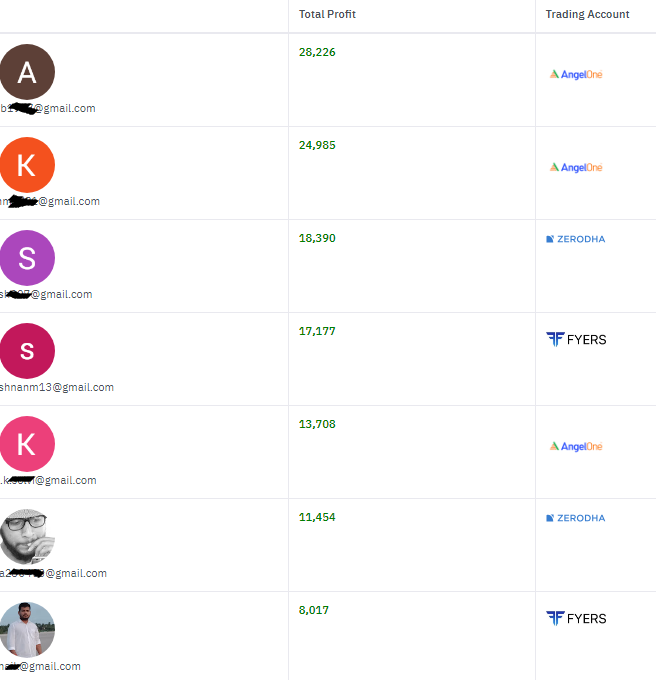Image resolution: width=656 pixels, height=680 pixels.
Task: Click the orange 'K' avatar circle
Action: point(27,165)
